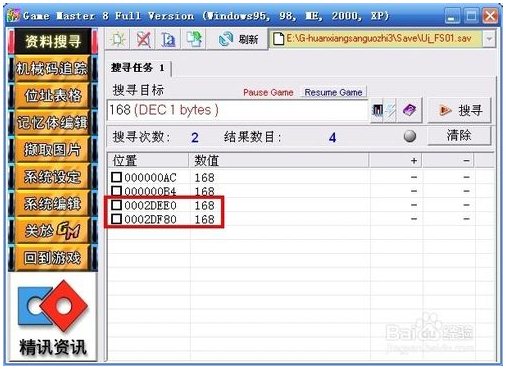Open 资料搜寻 sidebar menu
This screenshot has width=506, height=369.
point(53,42)
